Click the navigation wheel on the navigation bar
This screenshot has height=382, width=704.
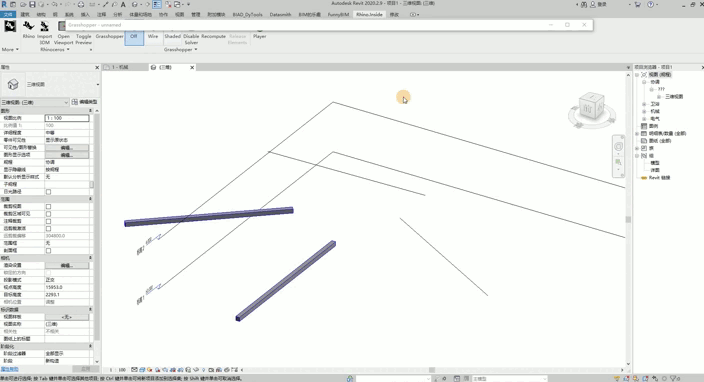619,147
